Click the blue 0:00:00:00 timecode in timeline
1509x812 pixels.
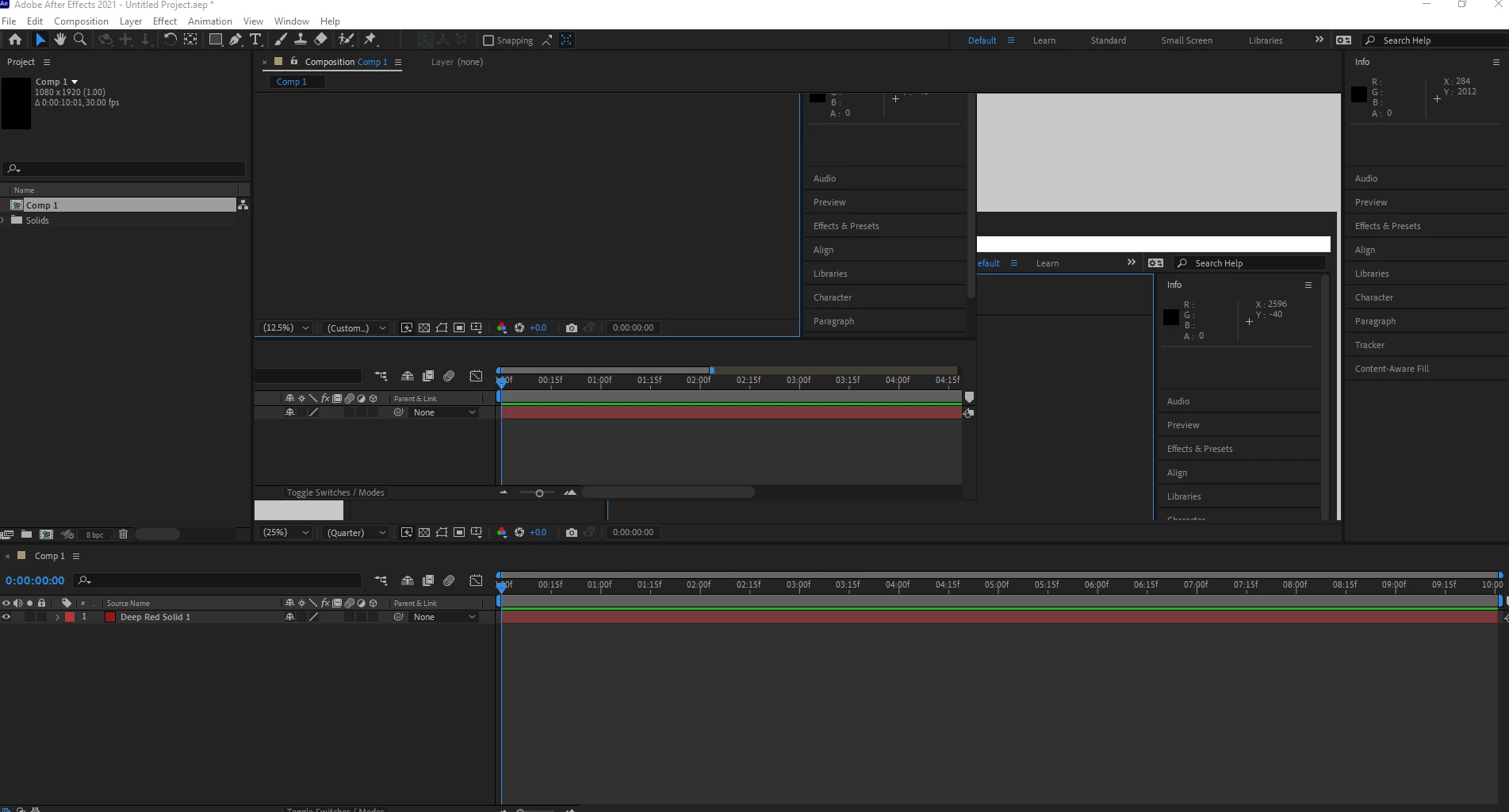[x=35, y=580]
